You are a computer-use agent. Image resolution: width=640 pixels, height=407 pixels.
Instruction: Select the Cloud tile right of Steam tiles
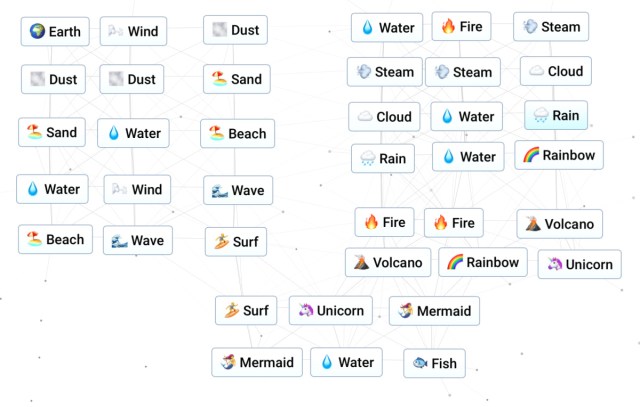(x=555, y=71)
